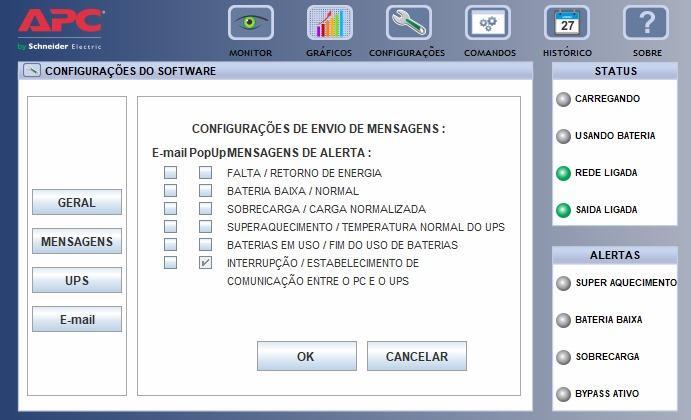Image resolution: width=691 pixels, height=420 pixels.
Task: Switch to the UPS settings section
Action: 77,280
